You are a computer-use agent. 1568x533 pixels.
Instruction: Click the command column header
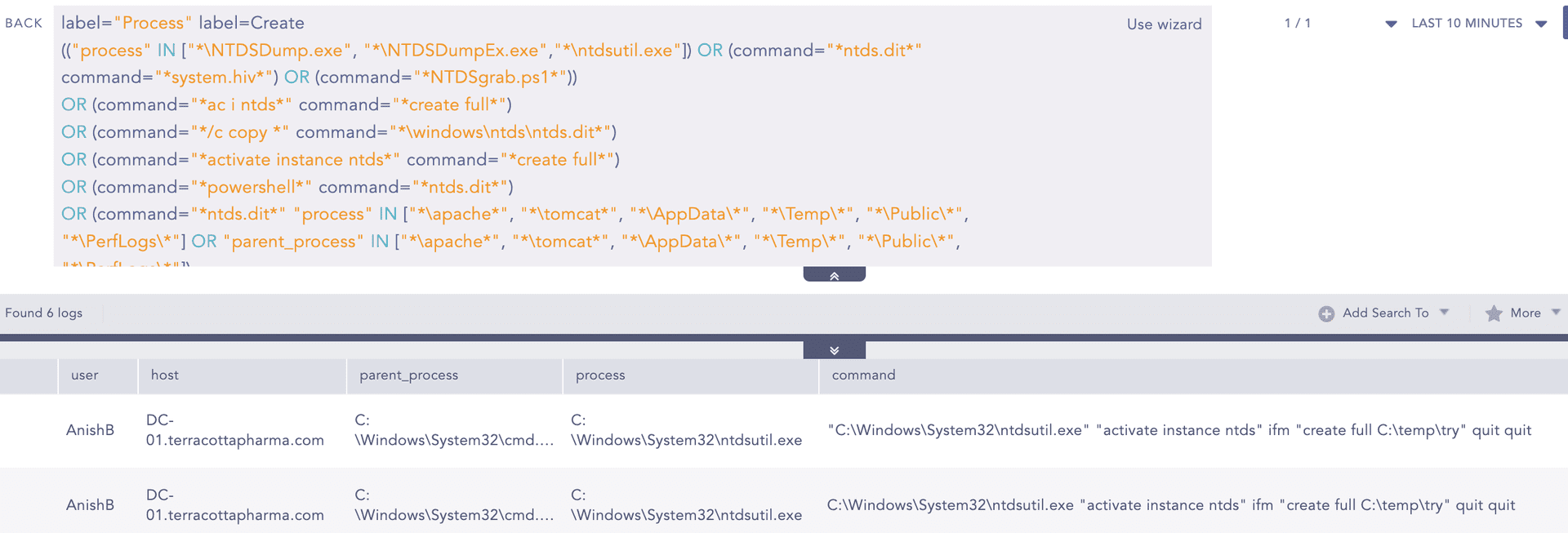[x=863, y=375]
